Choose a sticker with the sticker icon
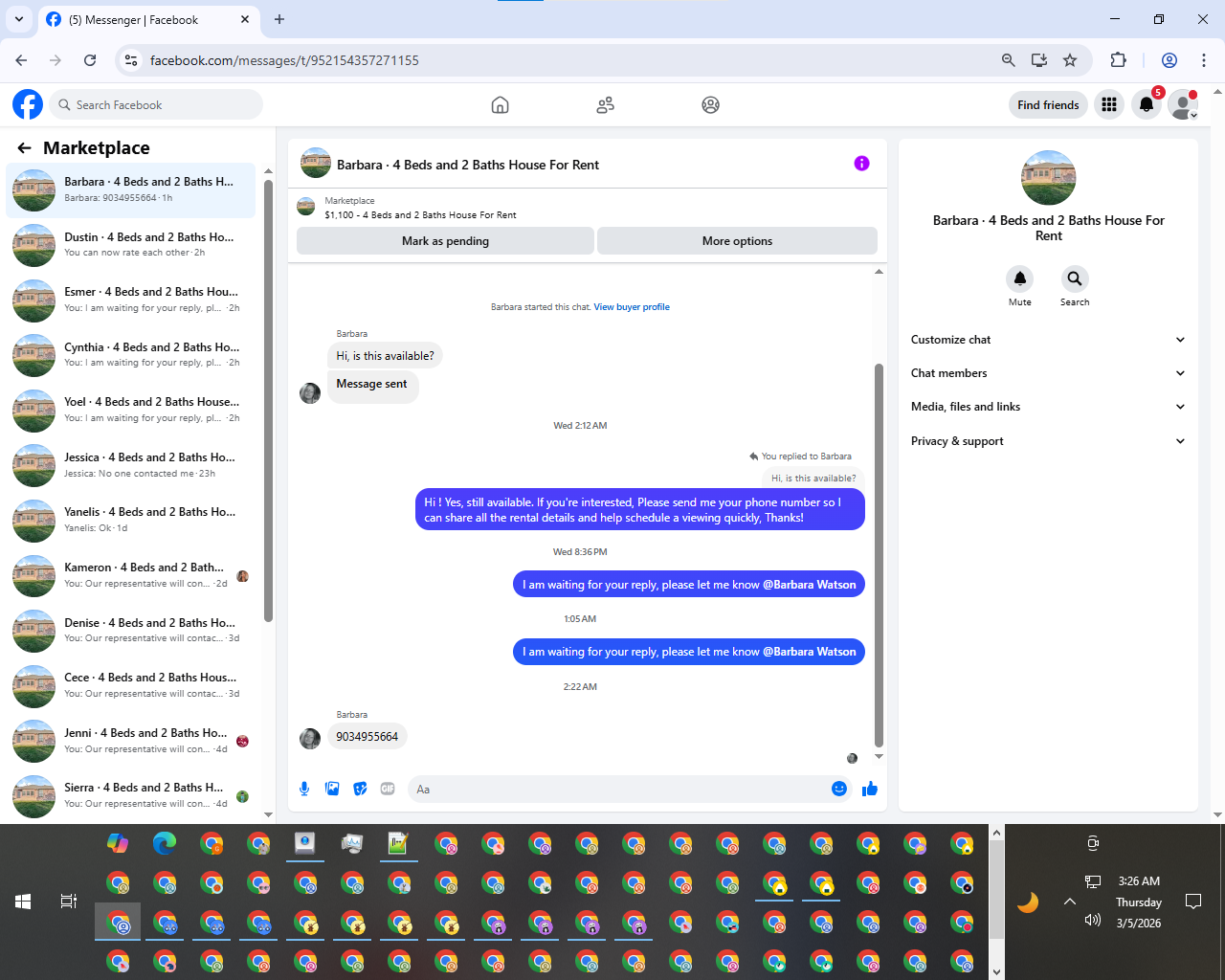This screenshot has width=1225, height=980. 360,789
